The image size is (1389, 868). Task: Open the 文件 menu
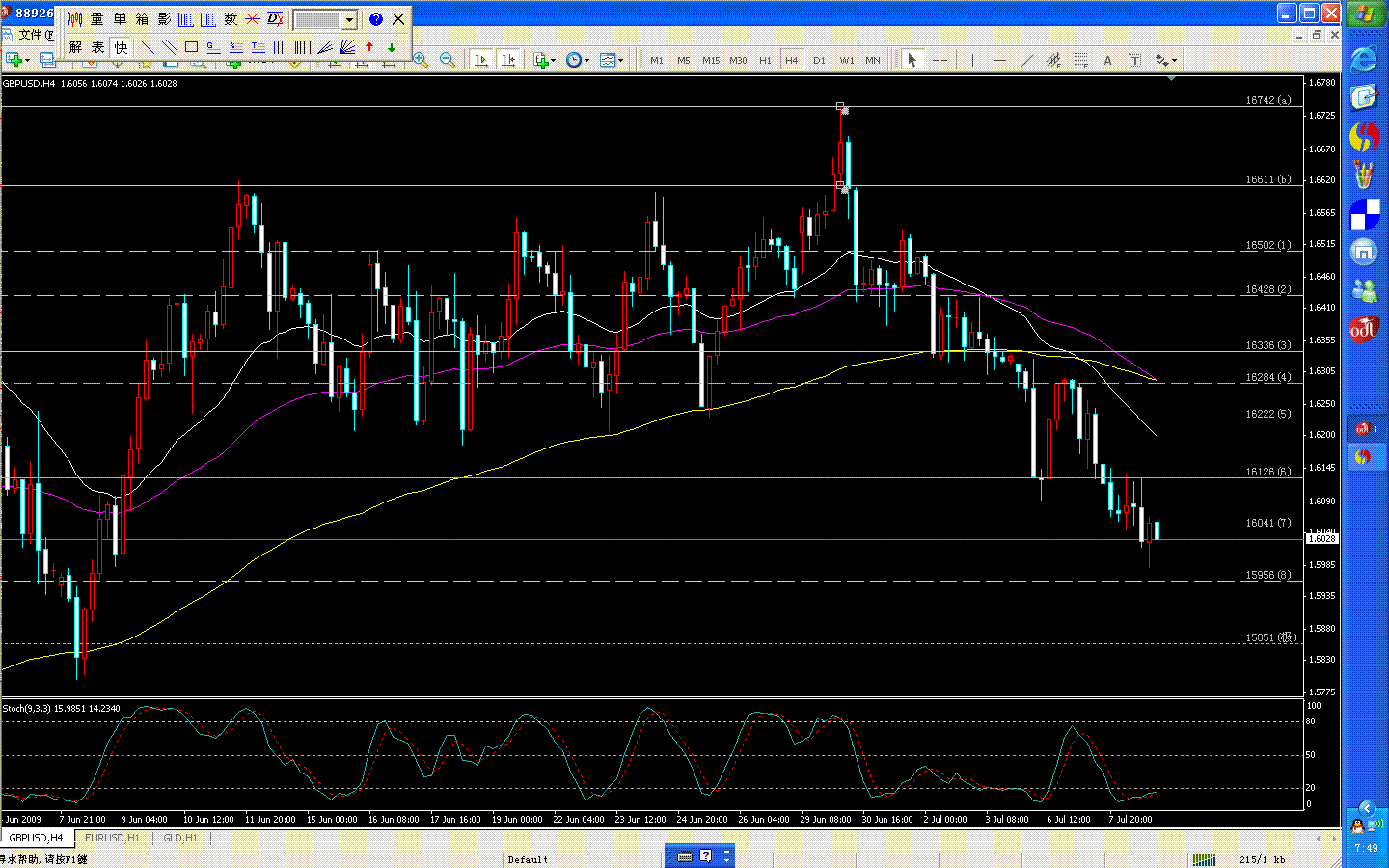(36, 35)
